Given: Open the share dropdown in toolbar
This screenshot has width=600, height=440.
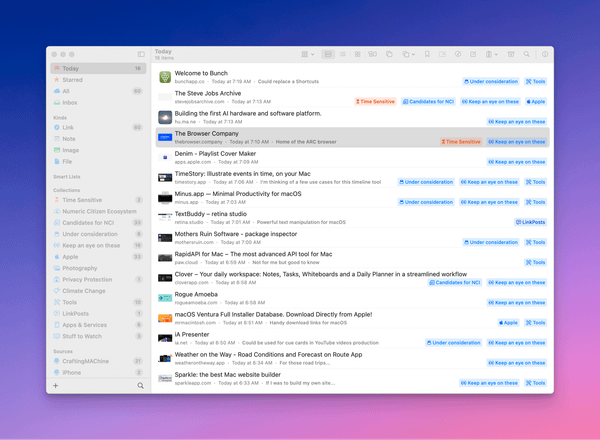Looking at the screenshot, I should click(492, 54).
